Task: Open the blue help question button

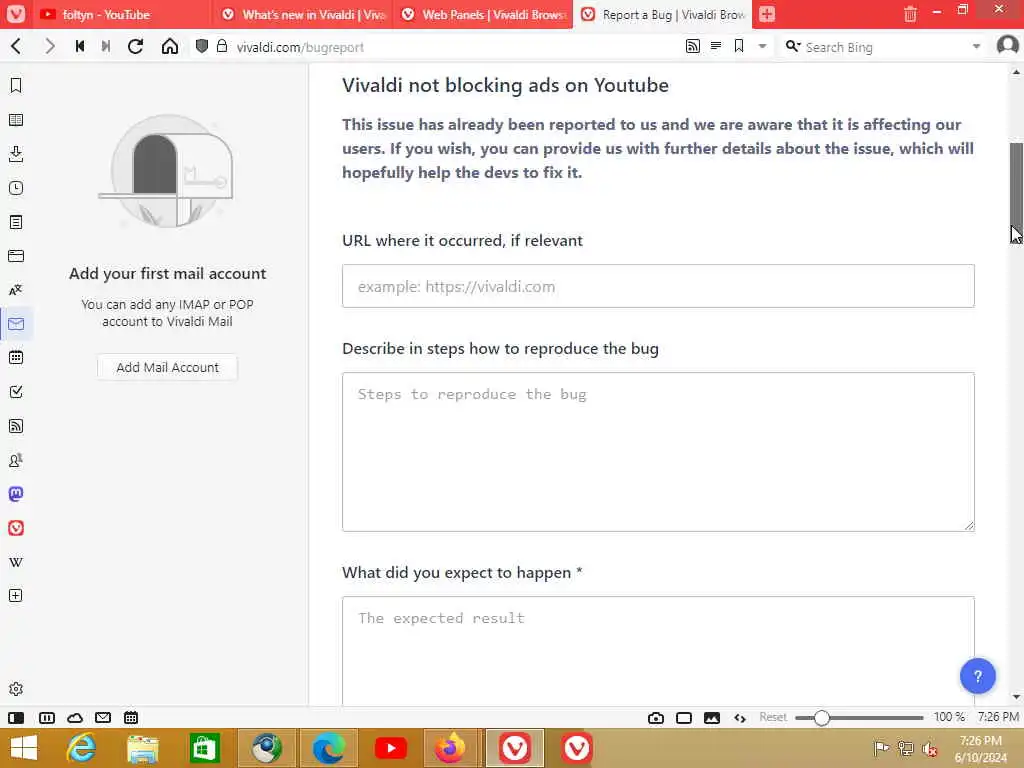Action: [x=977, y=676]
